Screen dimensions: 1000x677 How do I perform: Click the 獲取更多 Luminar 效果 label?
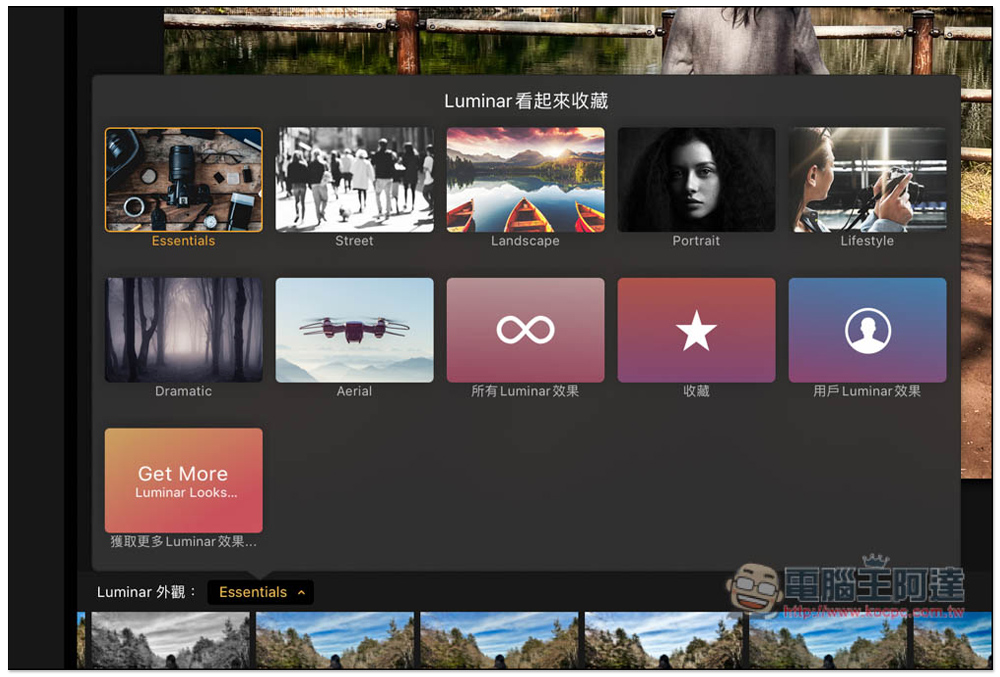184,542
